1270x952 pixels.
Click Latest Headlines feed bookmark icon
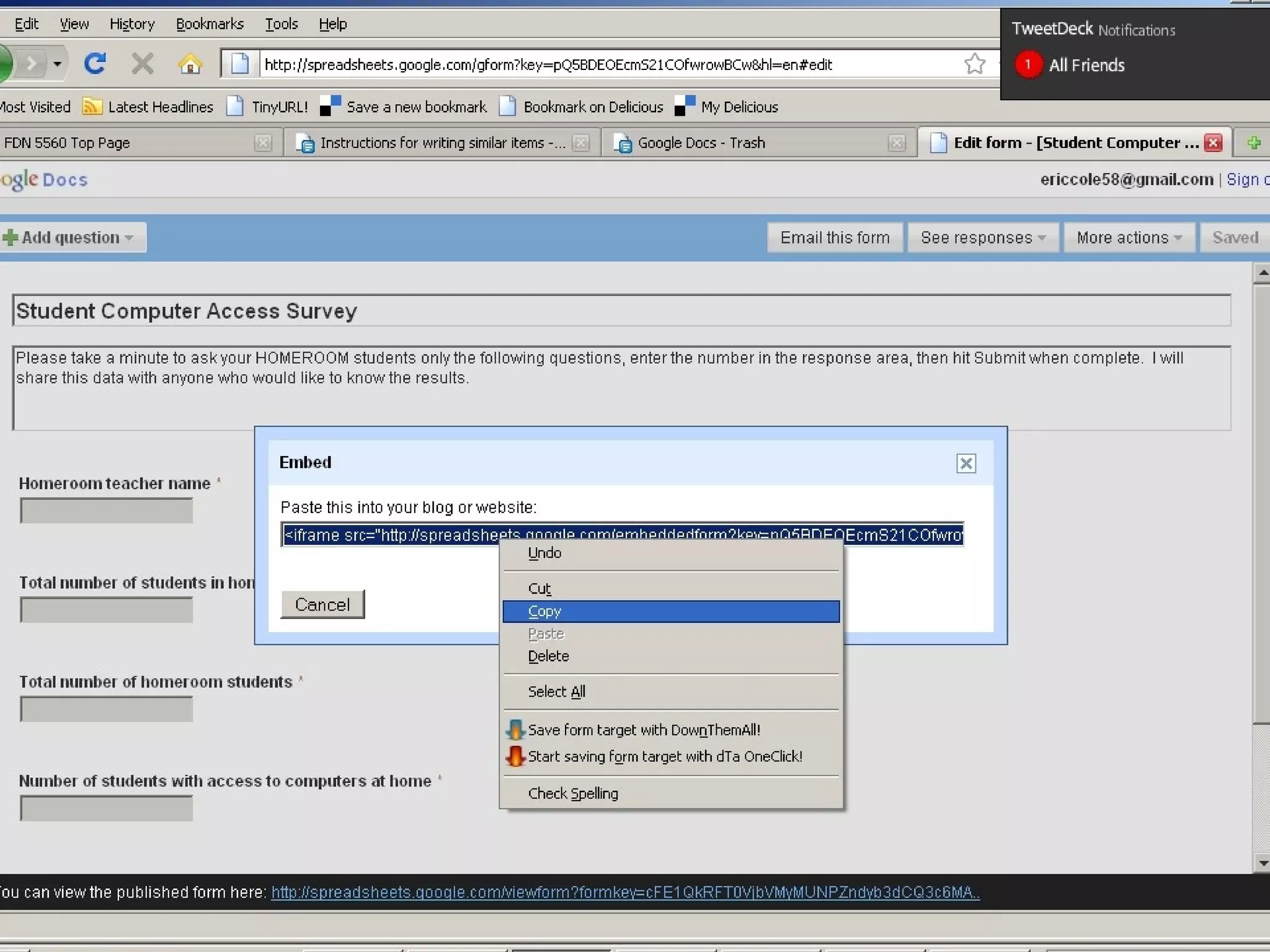(x=92, y=107)
